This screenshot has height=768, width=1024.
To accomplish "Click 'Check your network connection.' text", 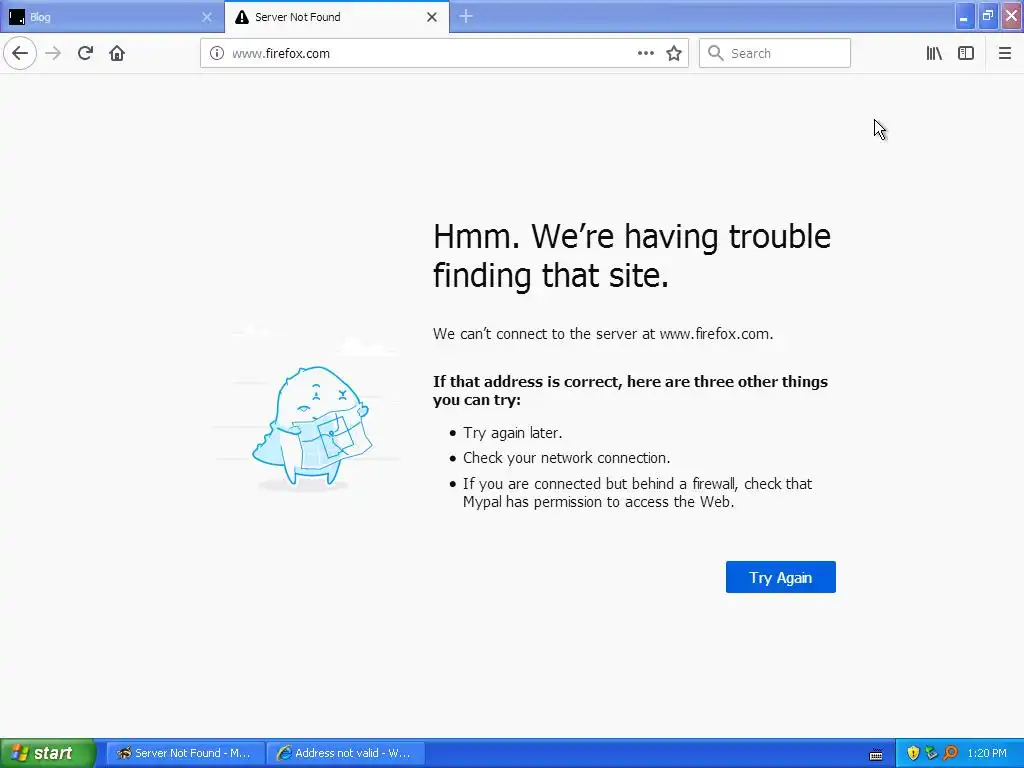I will tap(567, 458).
